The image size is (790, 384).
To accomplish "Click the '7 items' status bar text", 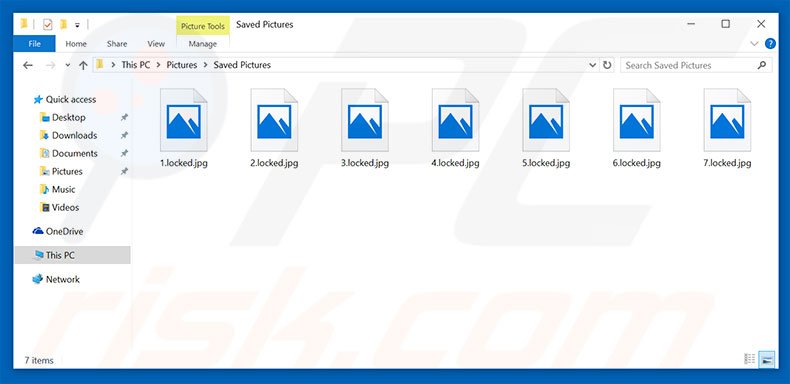I will 39,360.
